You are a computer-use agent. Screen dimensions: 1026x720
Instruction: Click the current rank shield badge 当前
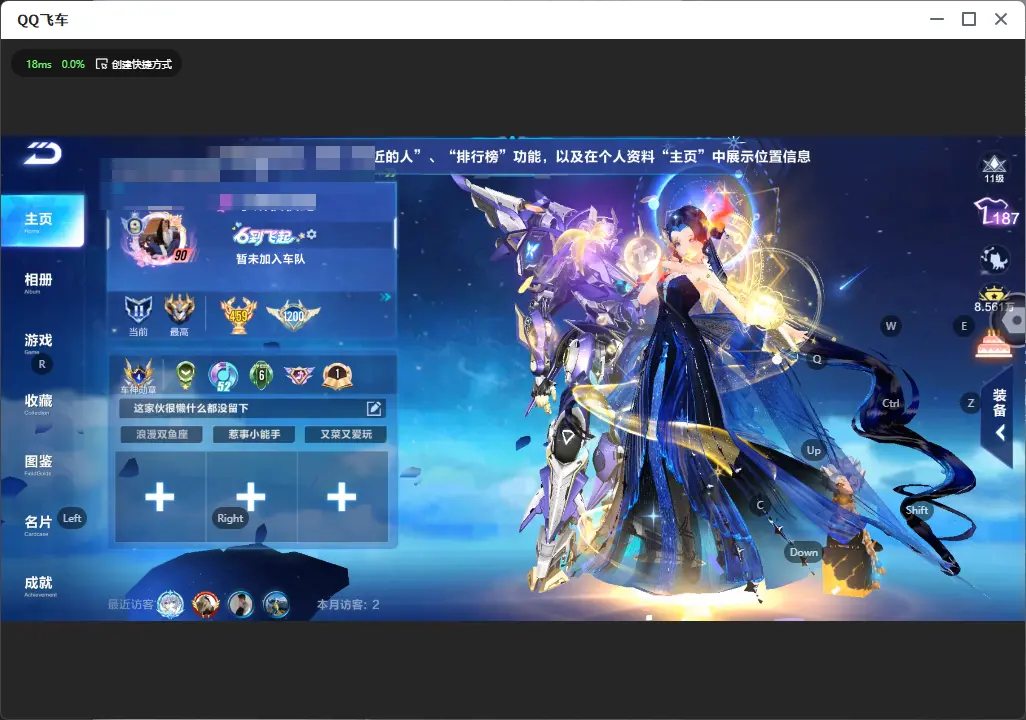[x=138, y=315]
